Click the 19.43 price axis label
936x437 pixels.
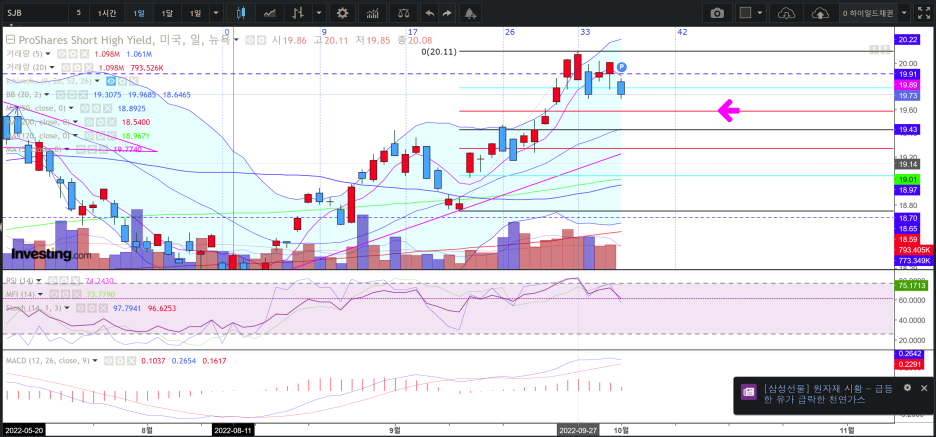[x=908, y=130]
